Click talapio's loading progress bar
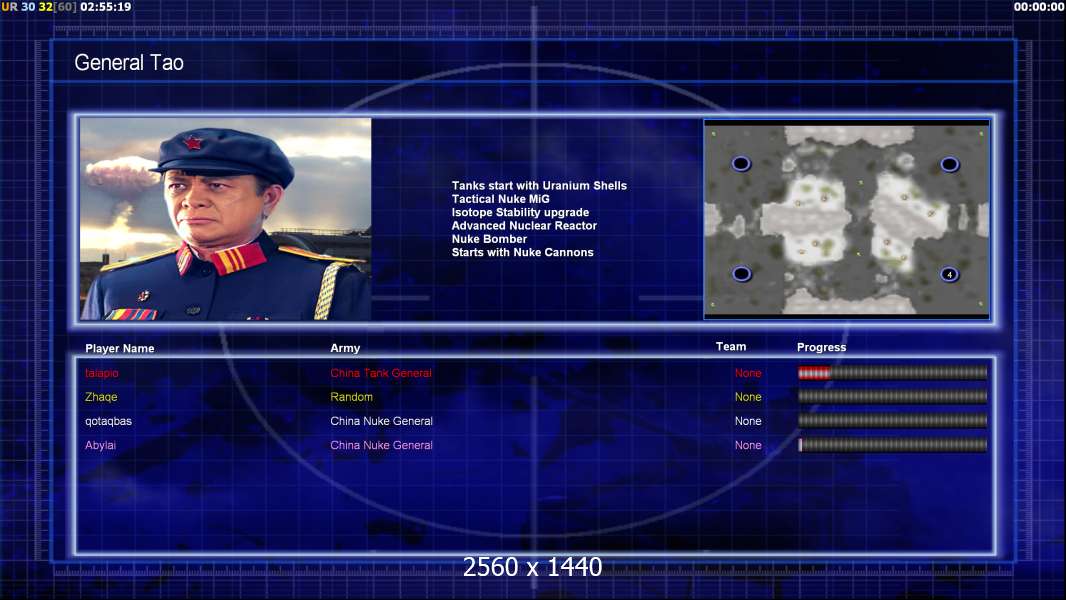This screenshot has width=1066, height=600. point(892,372)
